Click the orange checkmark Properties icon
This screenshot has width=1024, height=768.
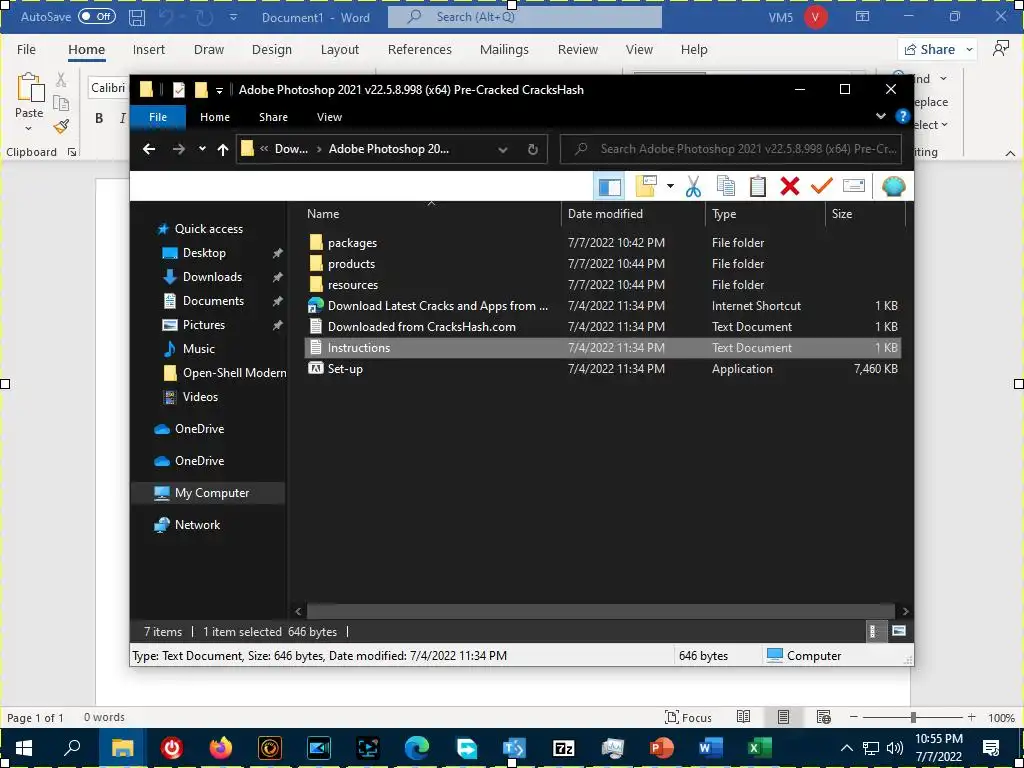pyautogui.click(x=822, y=187)
